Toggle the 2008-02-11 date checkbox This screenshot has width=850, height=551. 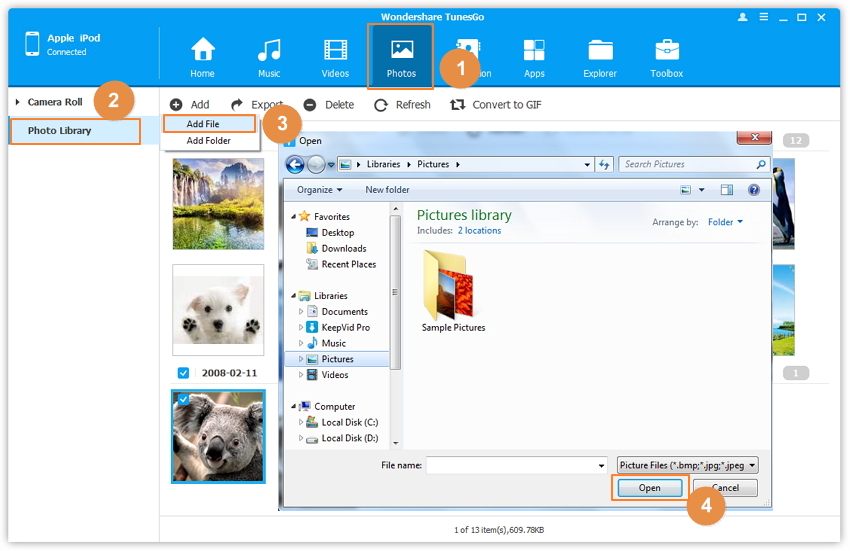[183, 373]
